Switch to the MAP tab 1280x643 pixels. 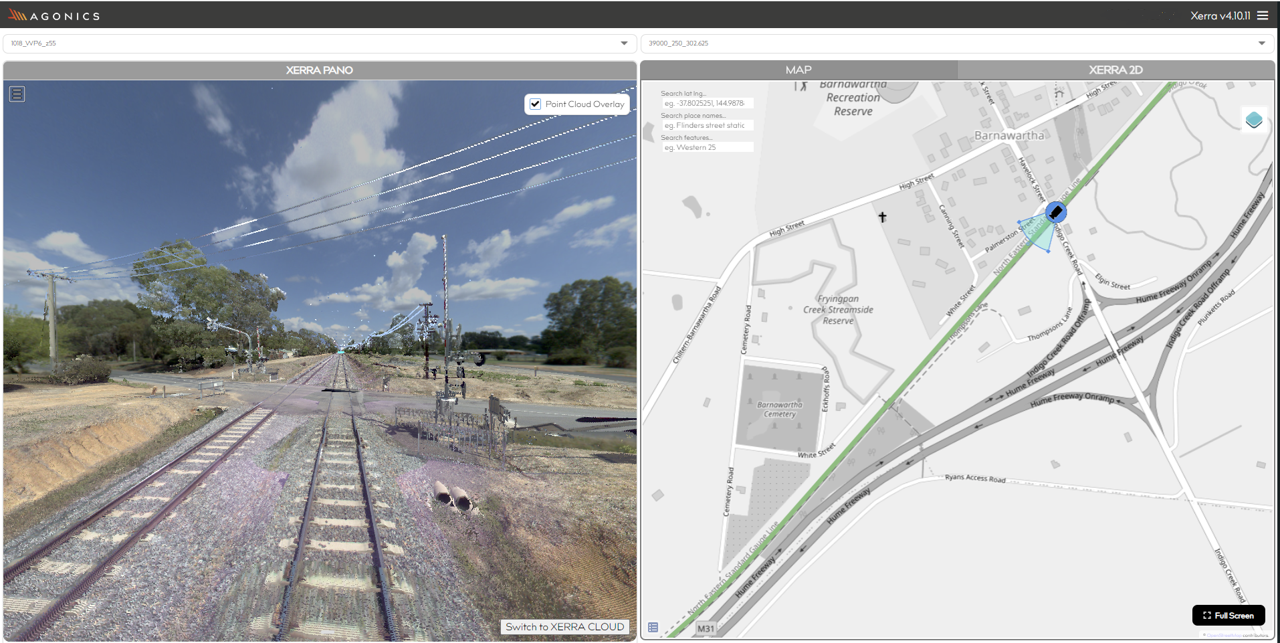tap(798, 70)
